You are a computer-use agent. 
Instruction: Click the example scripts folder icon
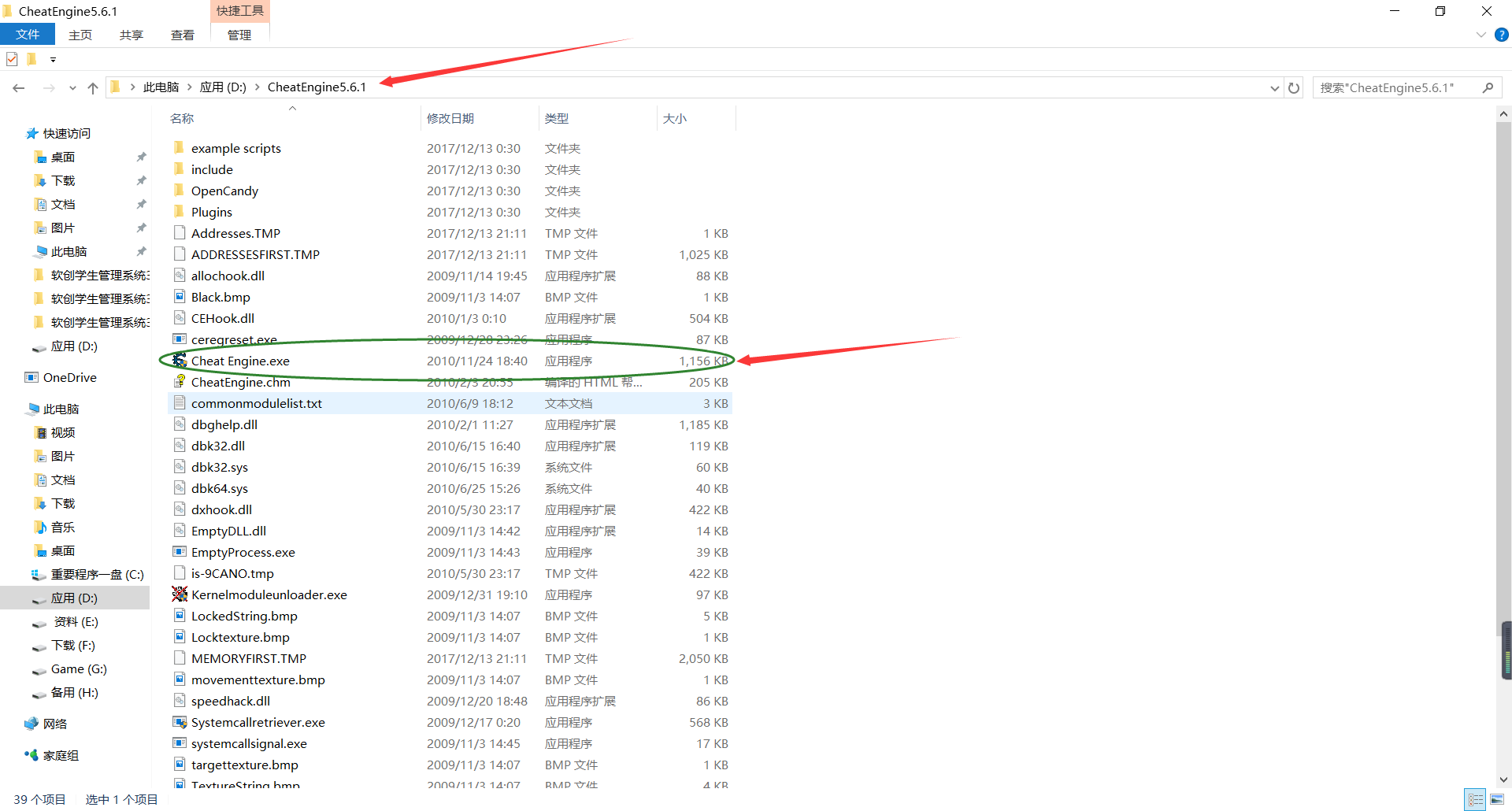pyautogui.click(x=180, y=148)
